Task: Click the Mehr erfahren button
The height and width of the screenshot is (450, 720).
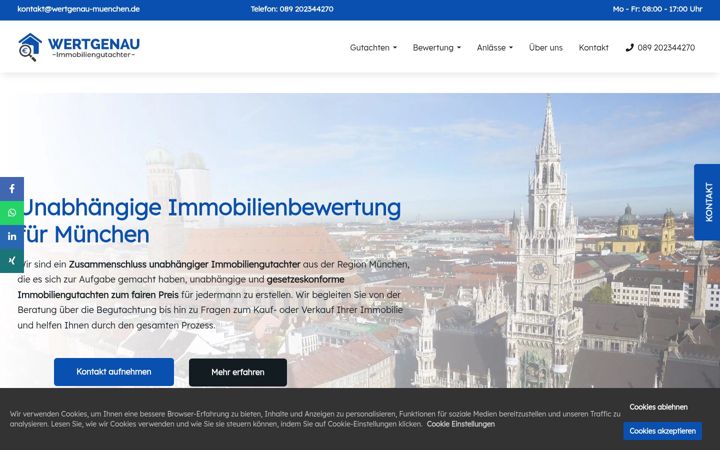Action: click(238, 372)
